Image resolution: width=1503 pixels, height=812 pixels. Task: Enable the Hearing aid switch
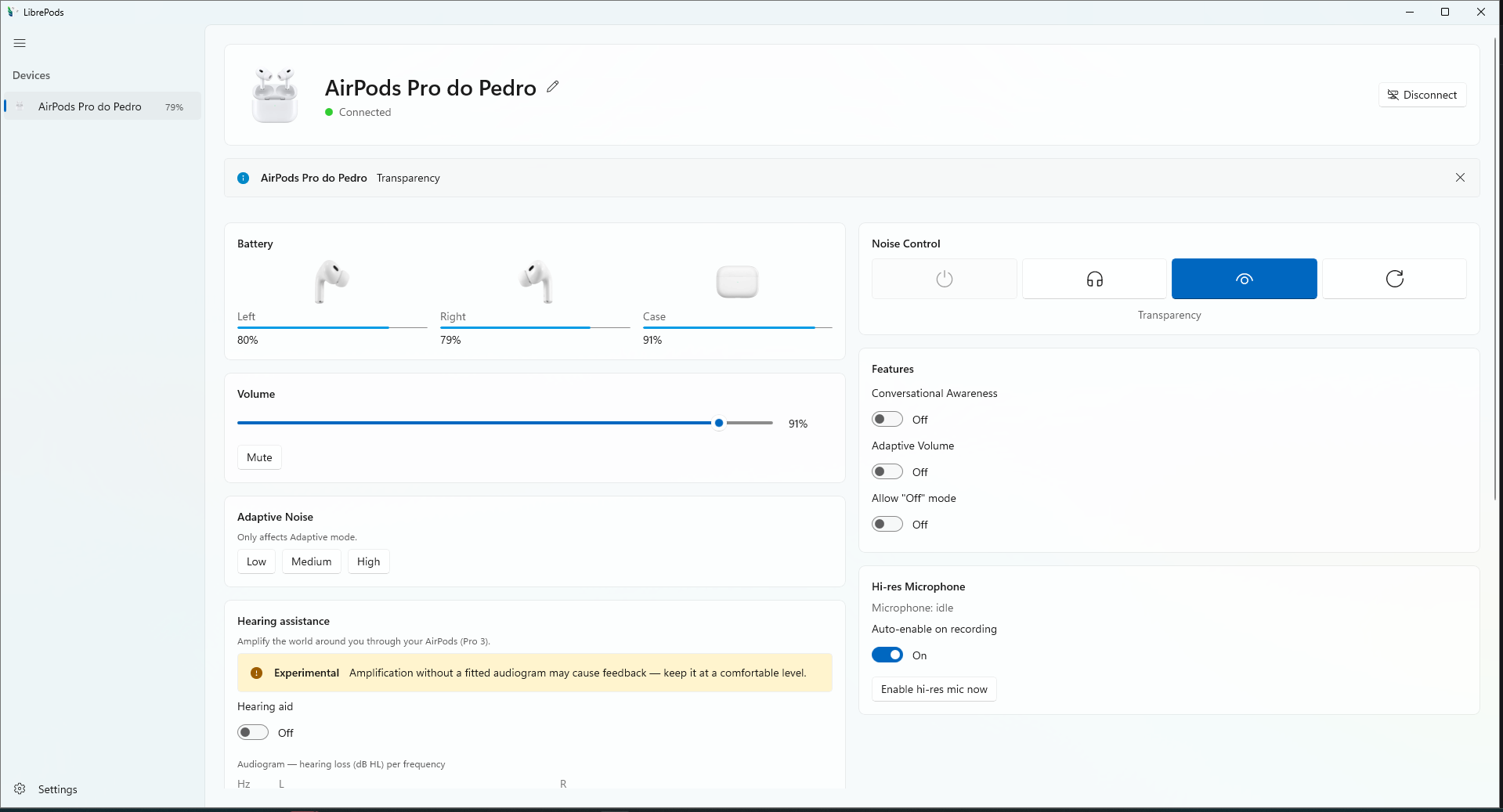click(x=253, y=732)
